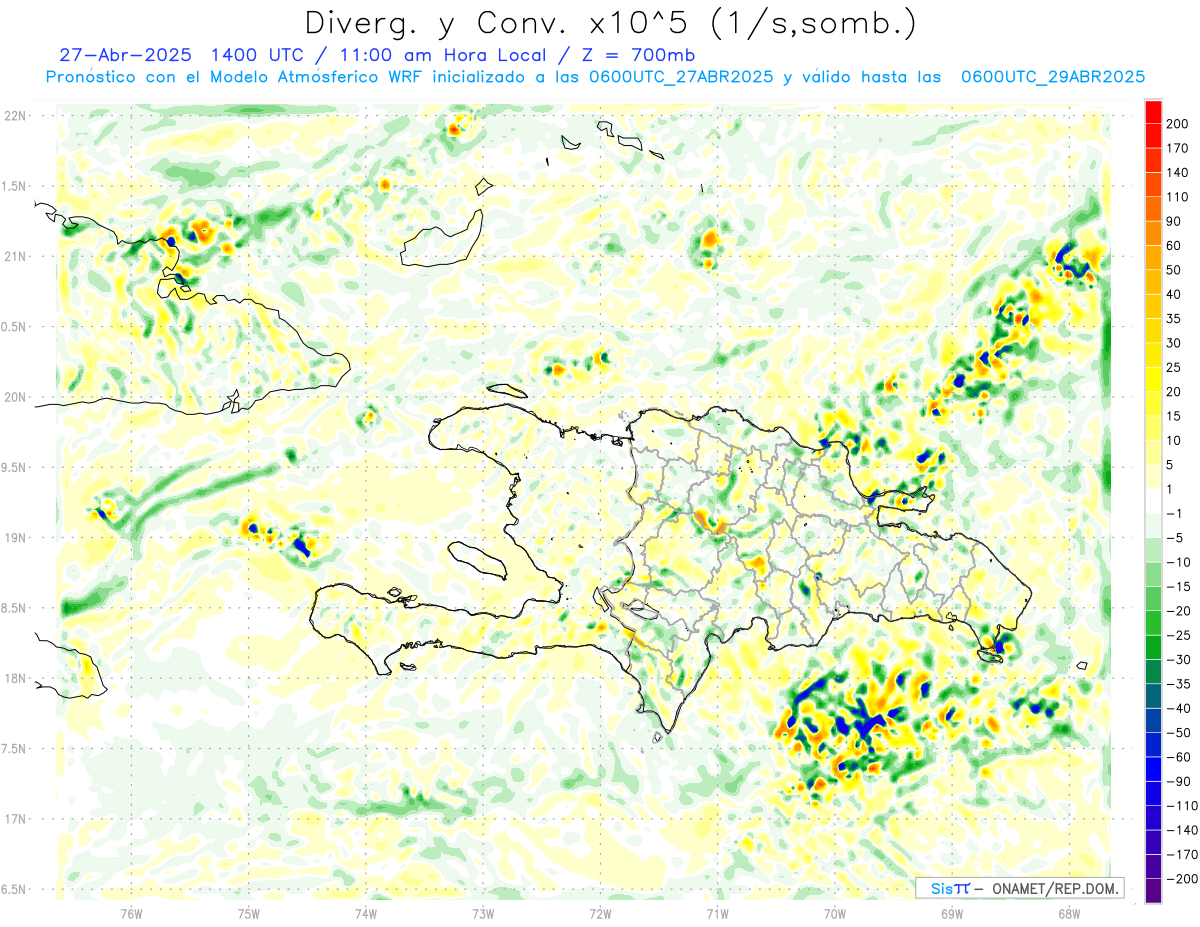Click colorbar label '25'
The height and width of the screenshot is (927, 1200).
[1175, 368]
